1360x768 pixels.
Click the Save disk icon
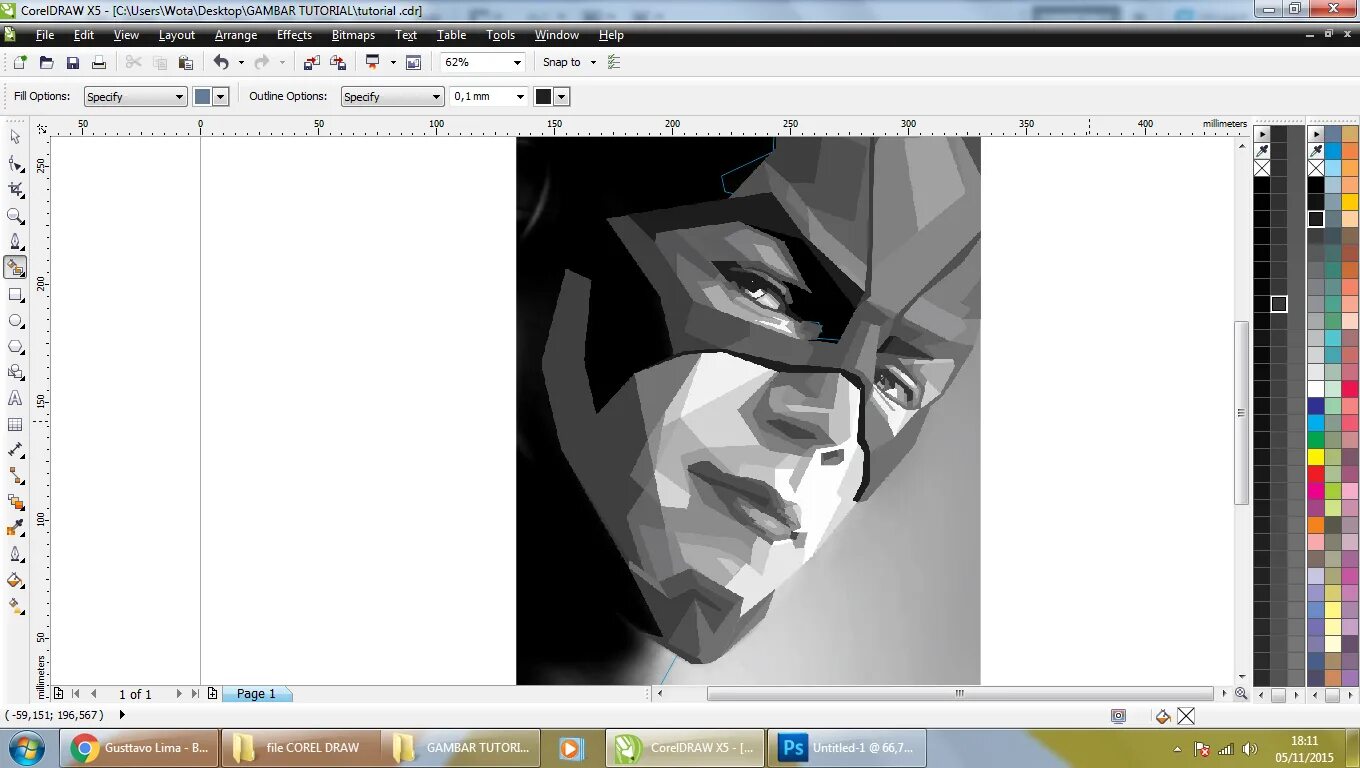[72, 62]
